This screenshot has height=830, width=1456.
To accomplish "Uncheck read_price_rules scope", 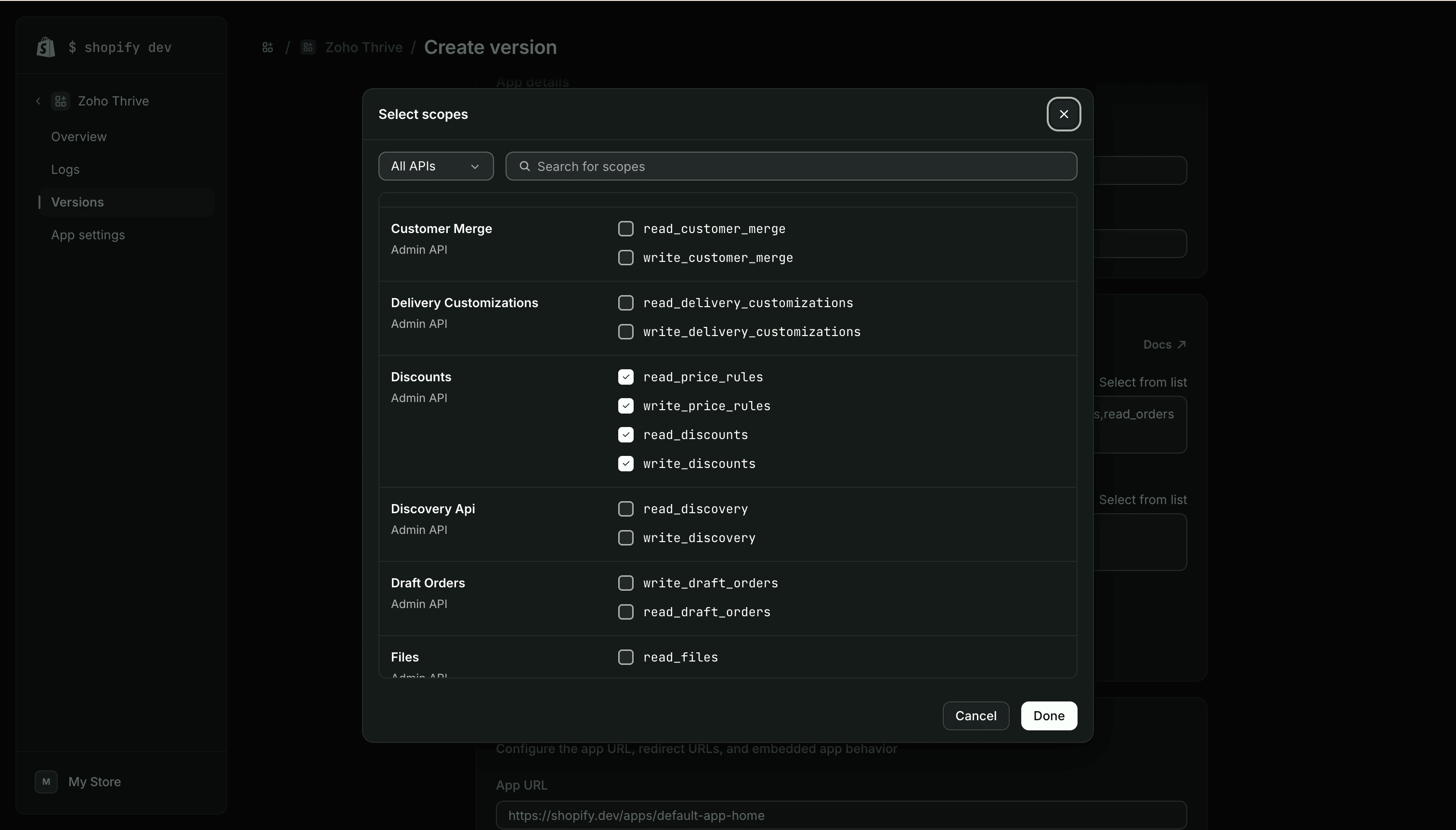I will (625, 377).
